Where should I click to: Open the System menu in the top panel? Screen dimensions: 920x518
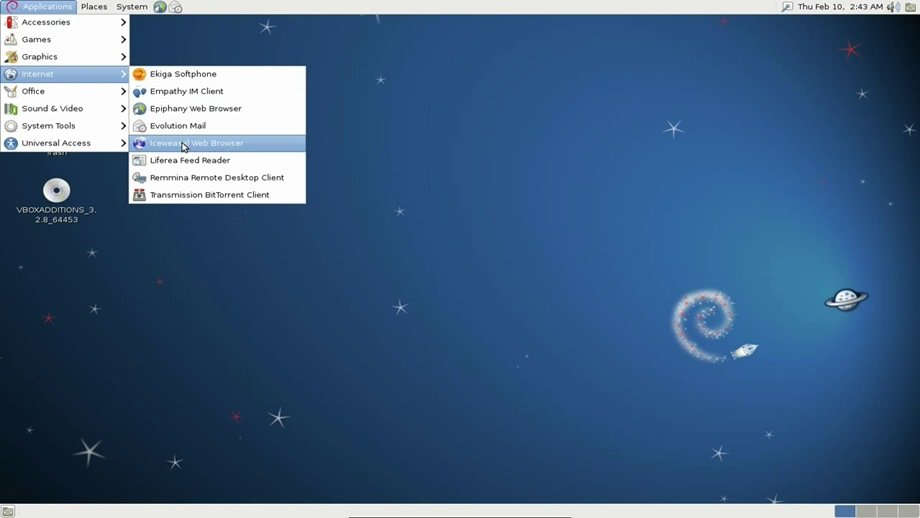(x=131, y=7)
